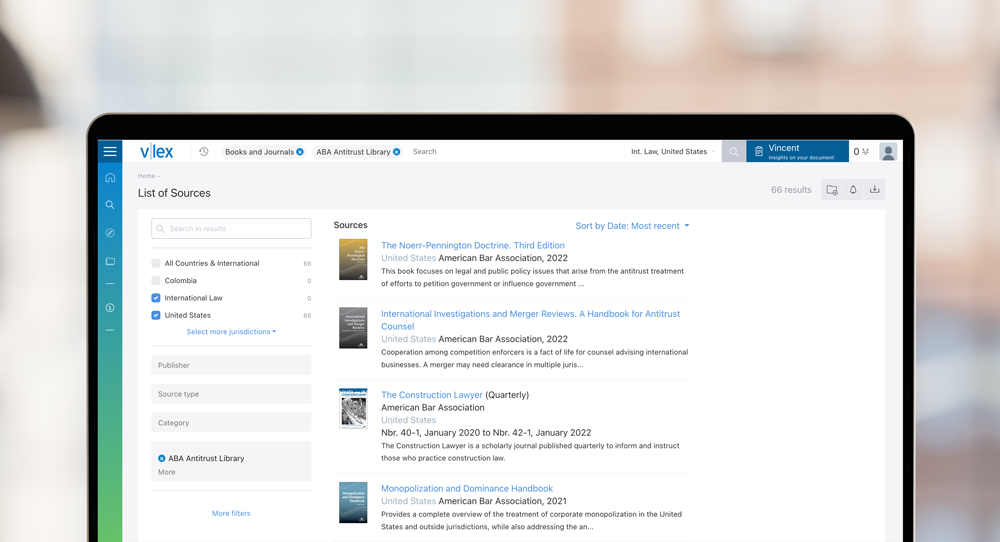Go to Home in the sidebar
The width and height of the screenshot is (1000, 542).
pyautogui.click(x=110, y=177)
